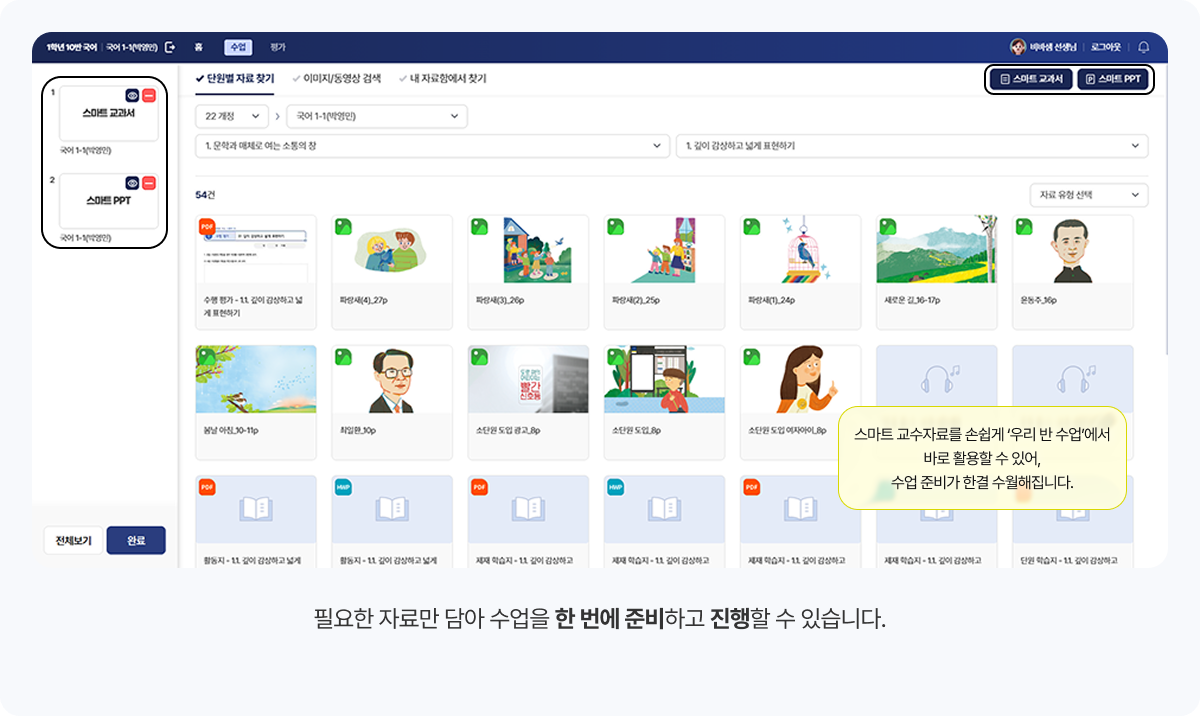Screen dimensions: 1200x716
Task: Switch to the 평가 tab
Action: click(277, 47)
